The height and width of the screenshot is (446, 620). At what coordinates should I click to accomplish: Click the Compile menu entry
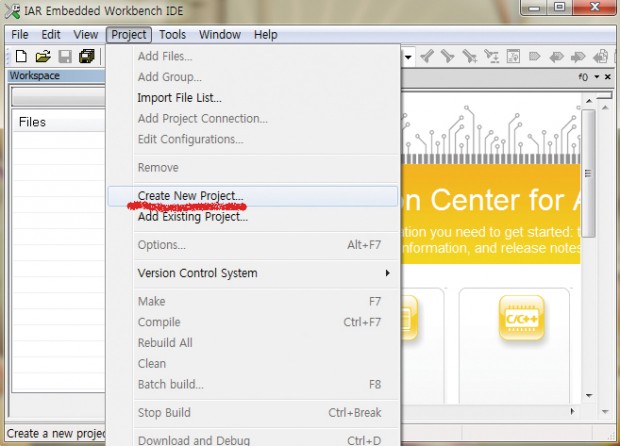[253, 322]
